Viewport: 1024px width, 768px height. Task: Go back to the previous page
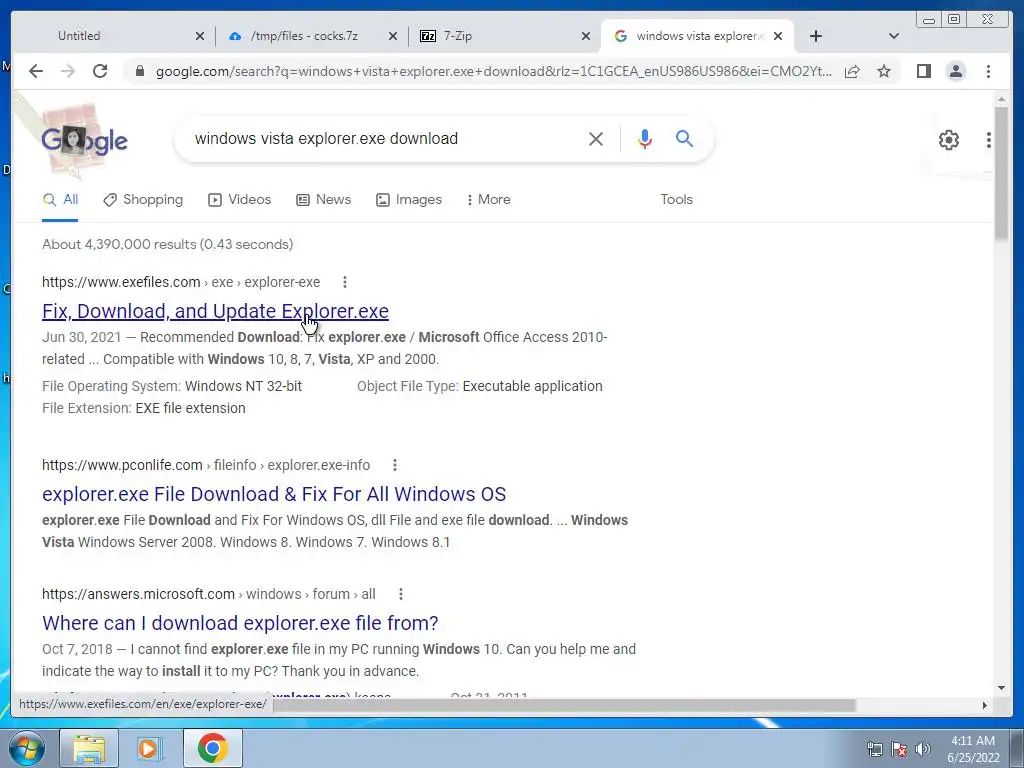tap(36, 71)
